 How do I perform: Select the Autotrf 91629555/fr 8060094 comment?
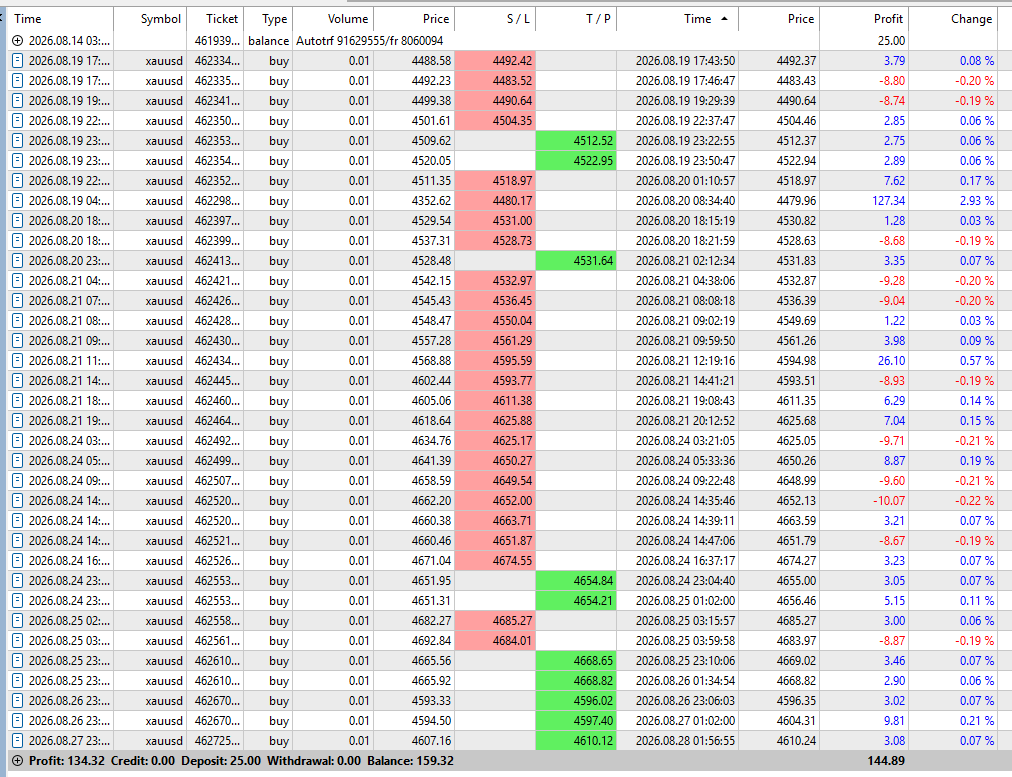tap(370, 41)
